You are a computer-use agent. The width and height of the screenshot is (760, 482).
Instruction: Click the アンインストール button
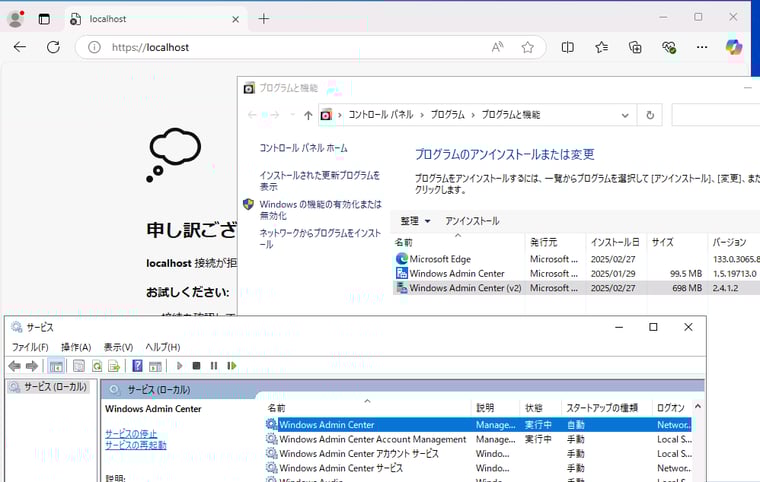[472, 221]
